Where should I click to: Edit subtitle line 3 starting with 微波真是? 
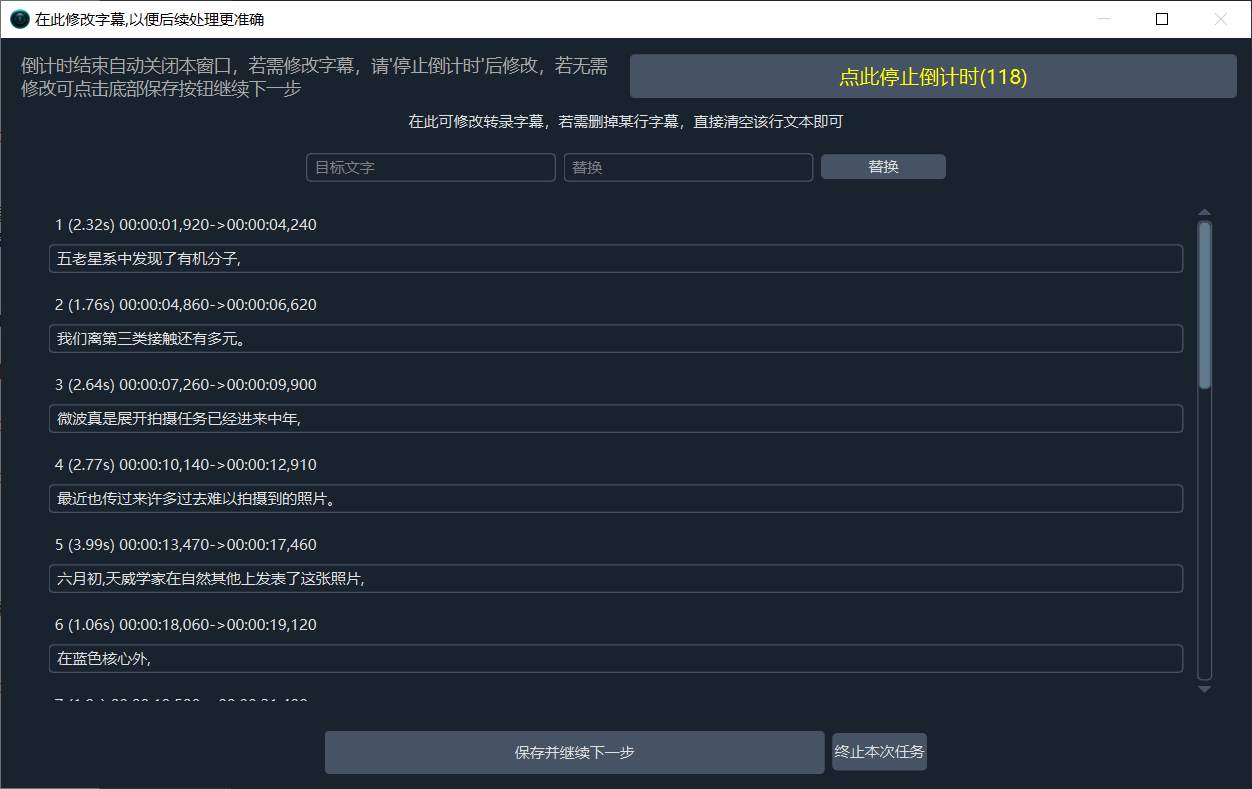tap(615, 419)
